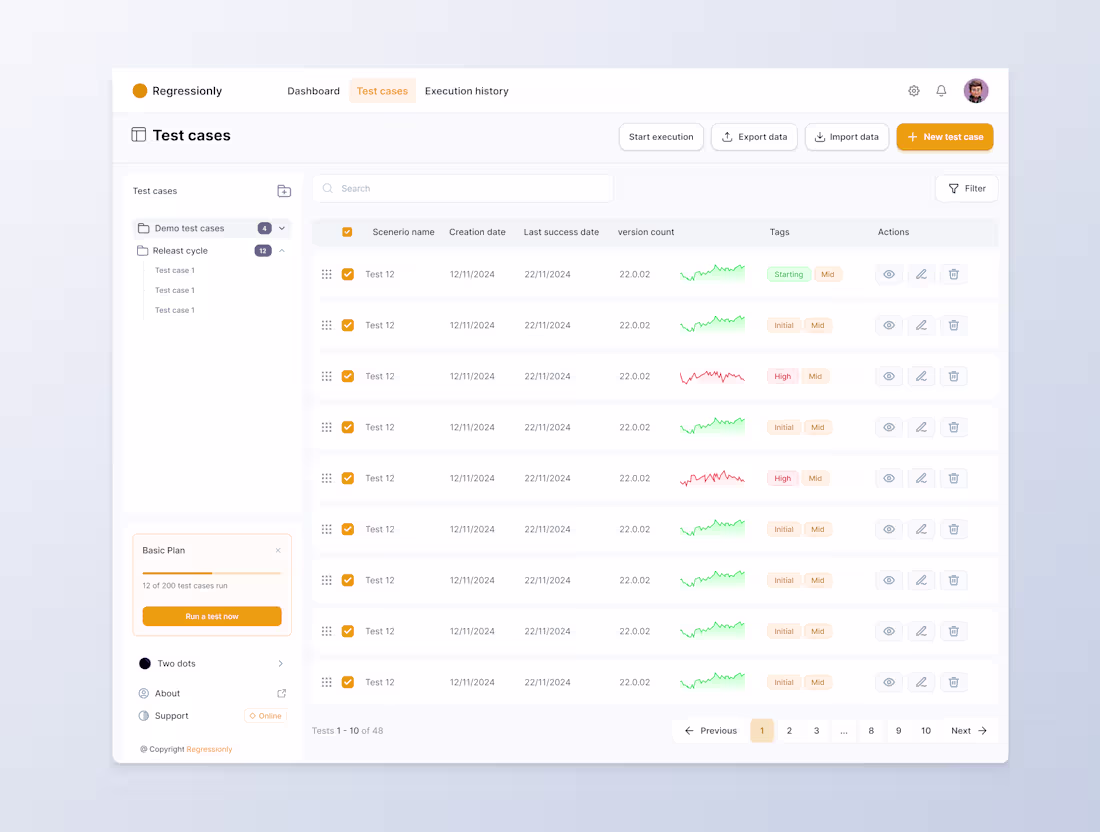
Task: Select the Test cases navigation tab
Action: point(382,91)
